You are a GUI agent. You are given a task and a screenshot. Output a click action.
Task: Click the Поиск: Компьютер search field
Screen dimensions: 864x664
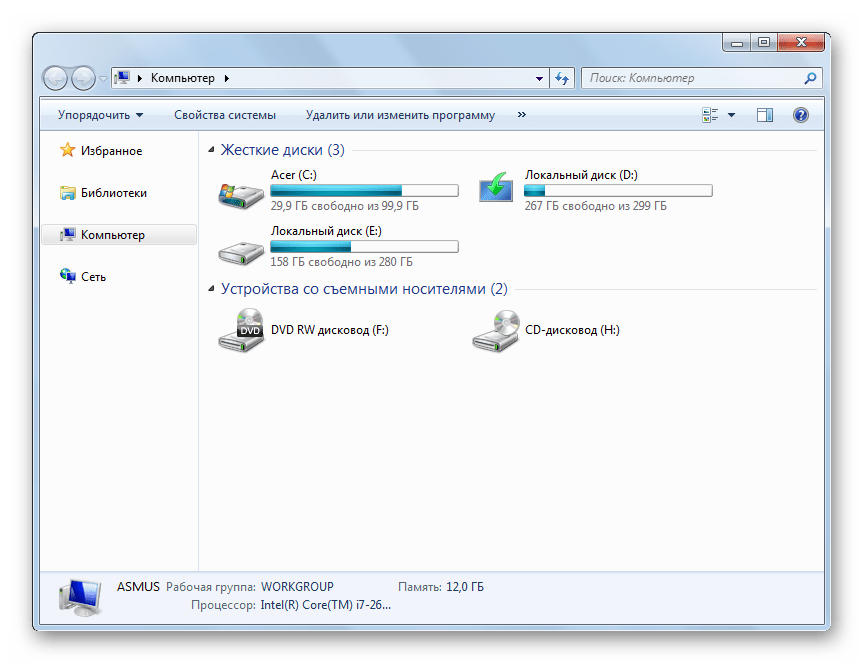coord(690,78)
